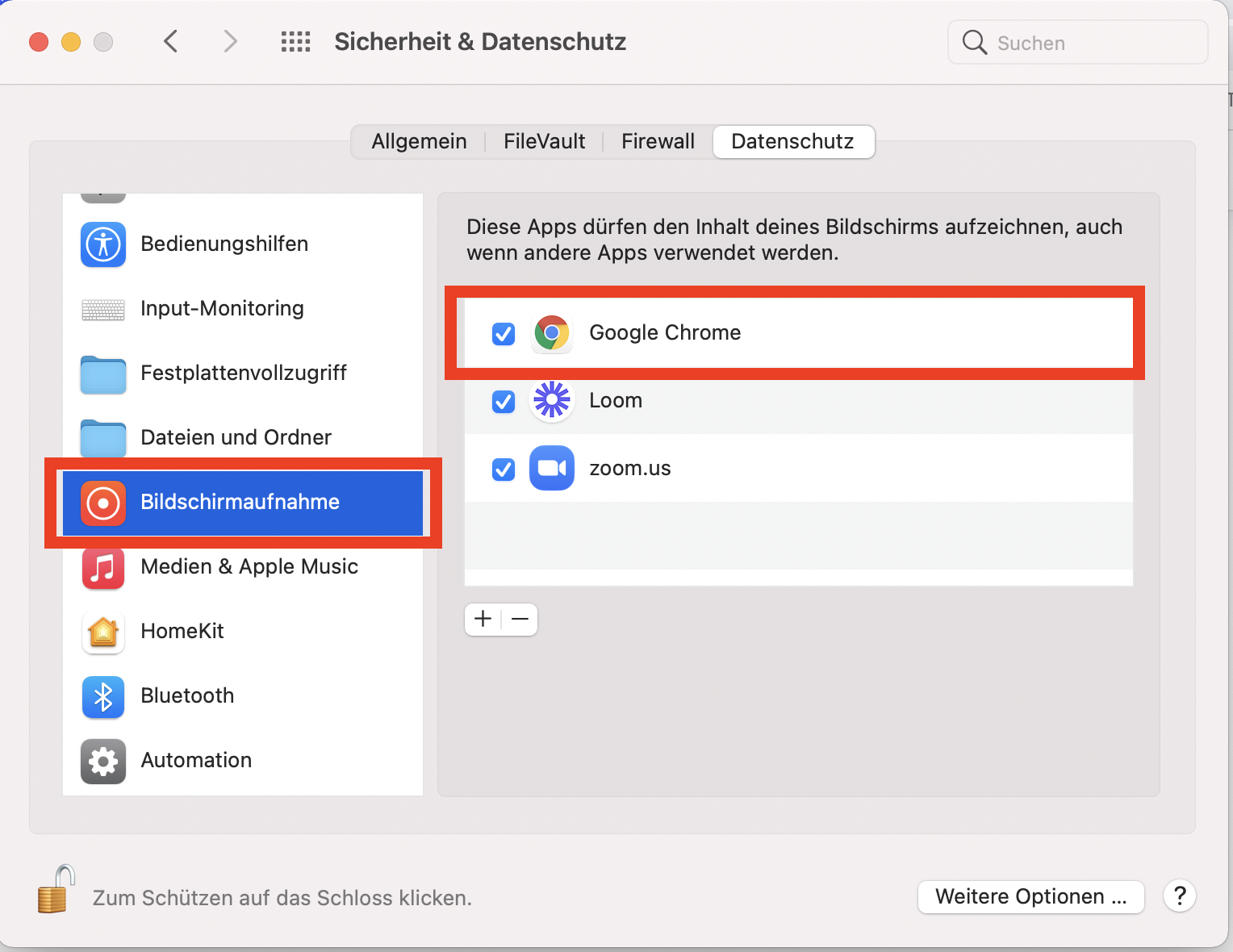The image size is (1233, 952).
Task: Click the magnifier icon in search field
Action: (975, 43)
